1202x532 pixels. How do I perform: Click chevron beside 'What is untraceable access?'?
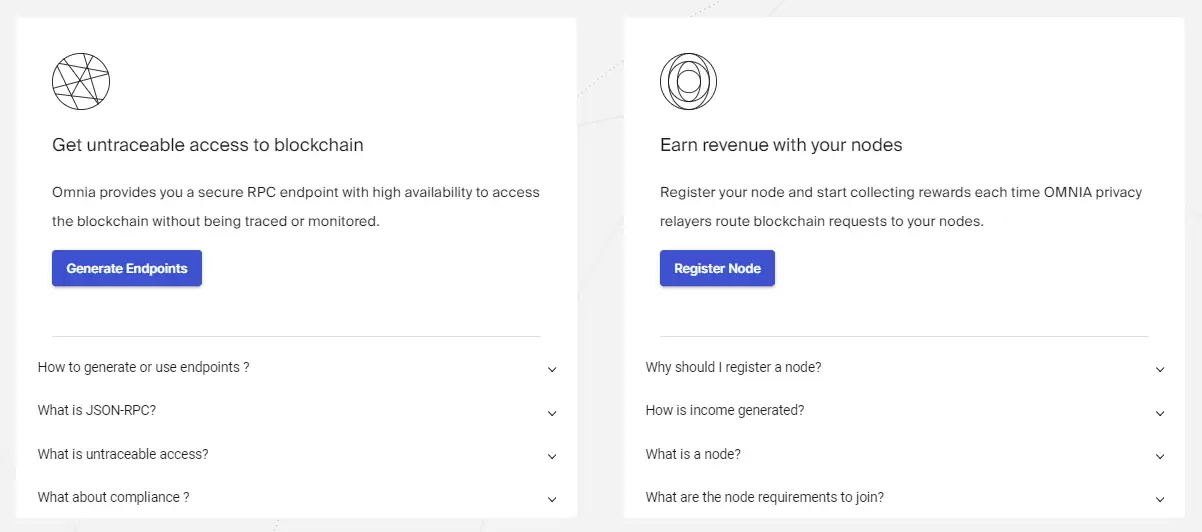552,456
